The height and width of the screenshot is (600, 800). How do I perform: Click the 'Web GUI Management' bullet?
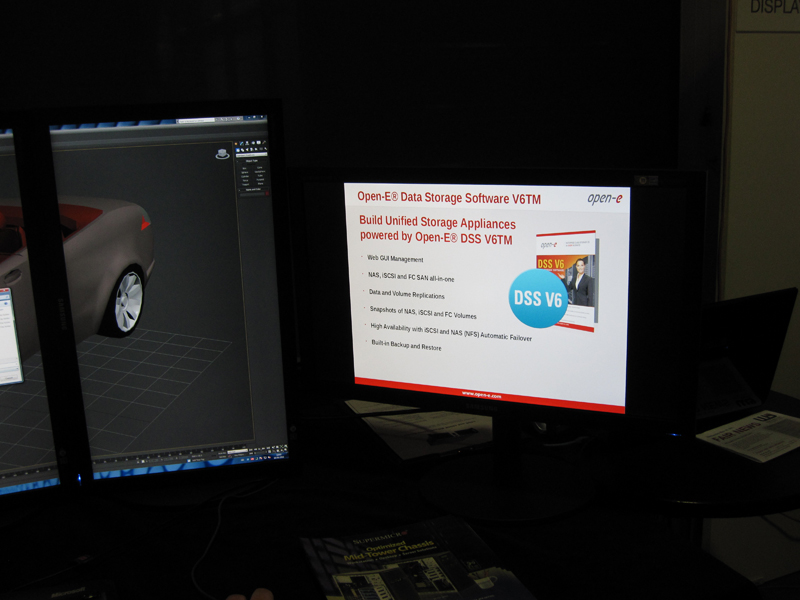click(395, 259)
